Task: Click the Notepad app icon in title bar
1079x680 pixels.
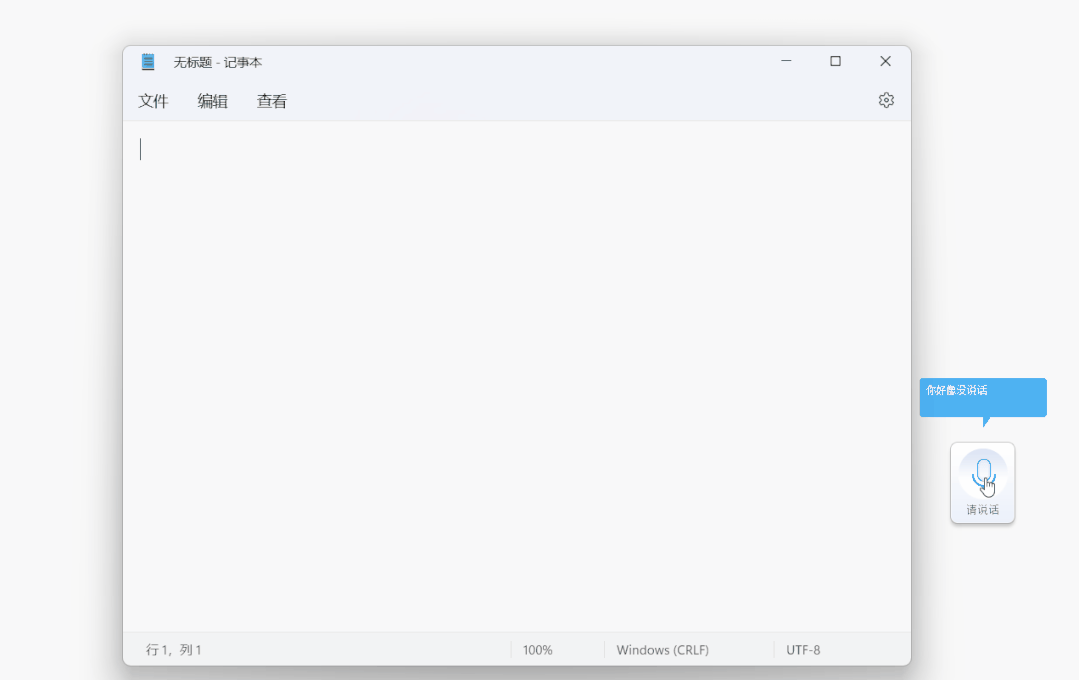Action: [x=148, y=62]
